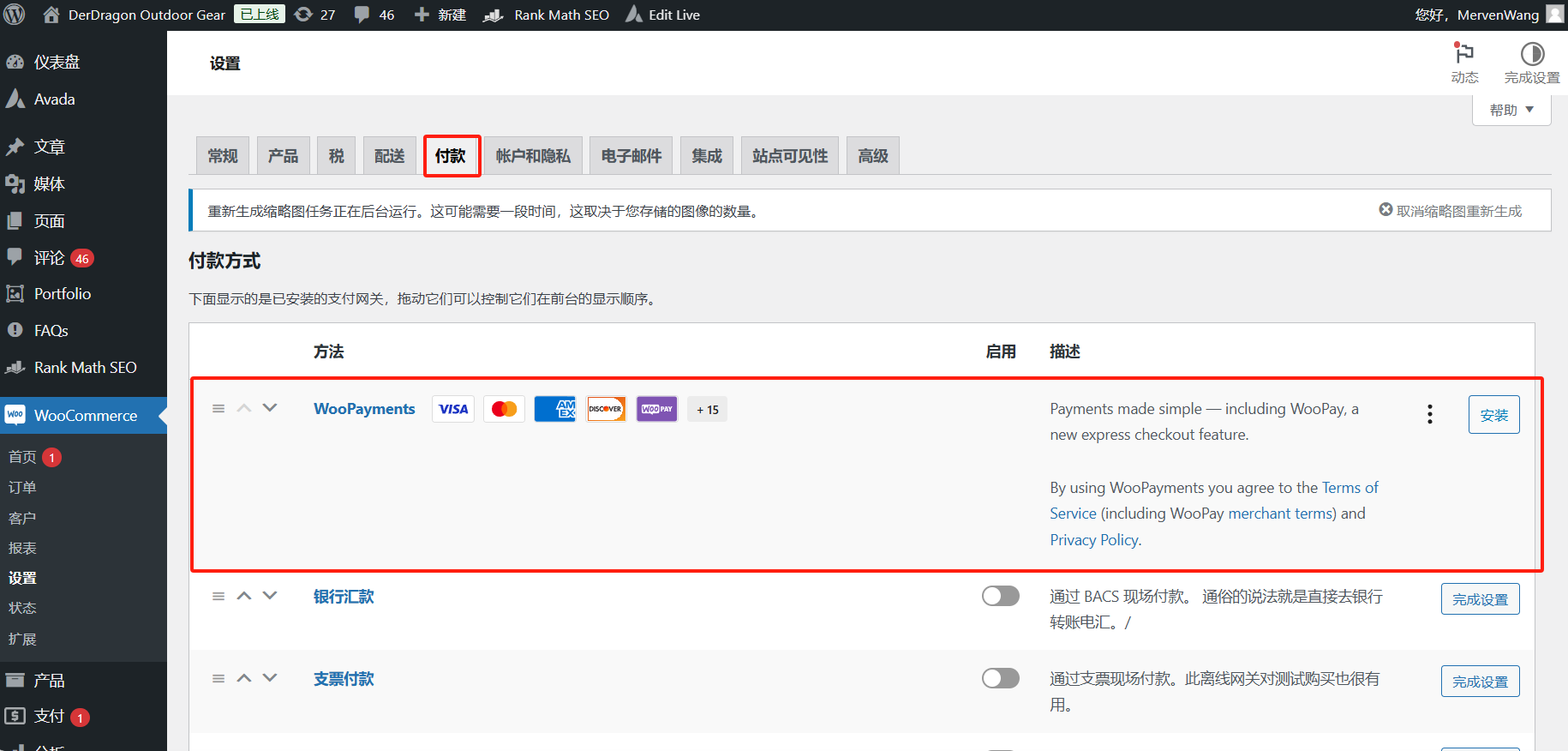The image size is (1568, 751).
Task: View the 46 comments in admin bar
Action: pyautogui.click(x=374, y=15)
